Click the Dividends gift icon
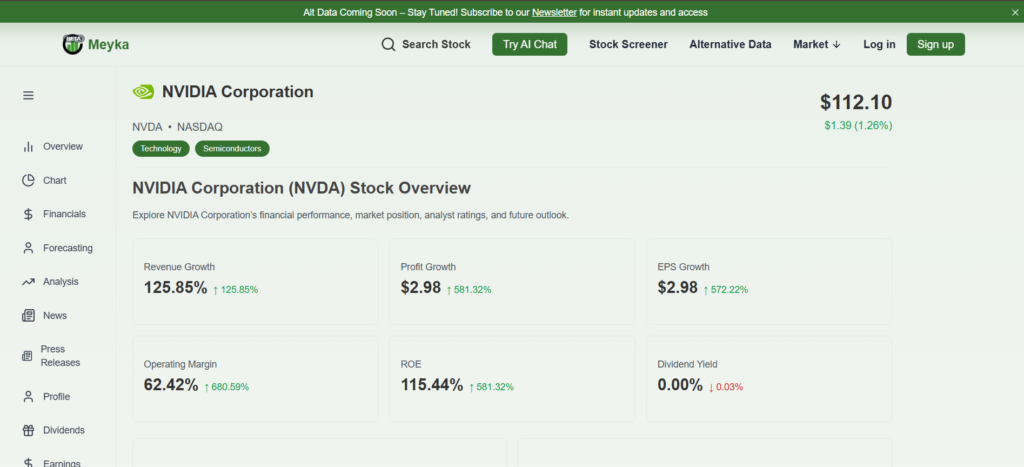1024x467 pixels. tap(28, 430)
